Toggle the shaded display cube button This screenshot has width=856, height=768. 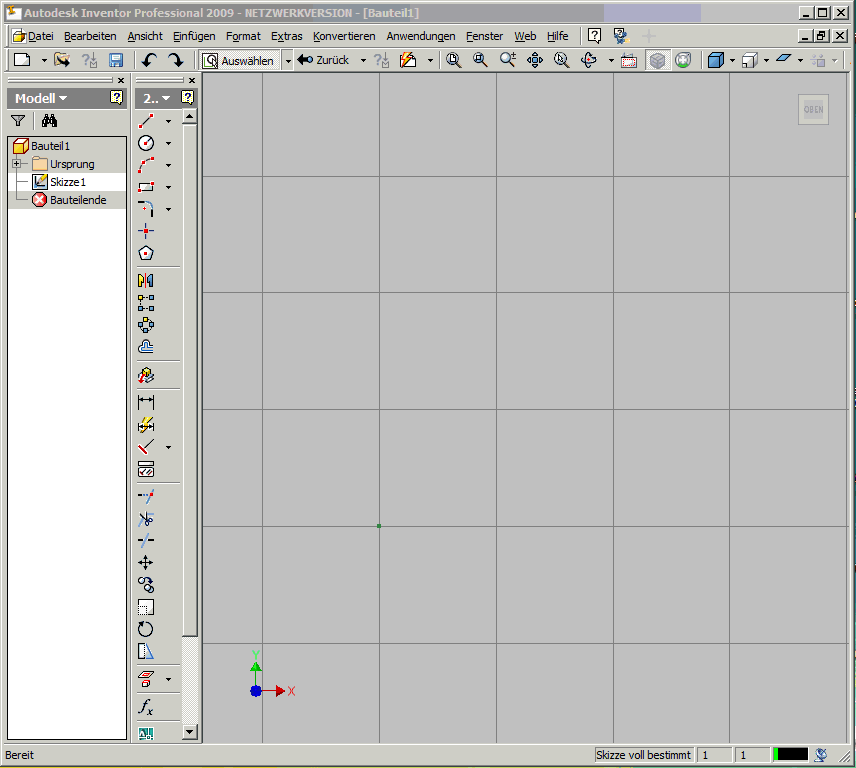pyautogui.click(x=715, y=61)
